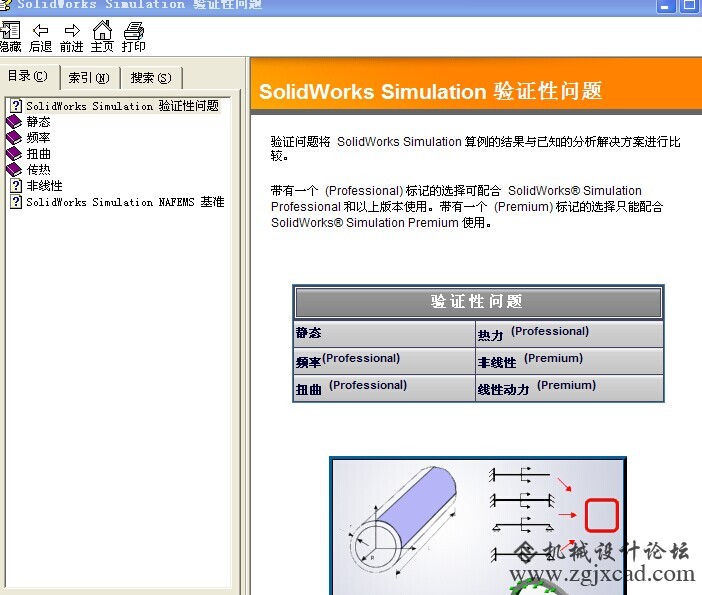Switch to the 目录(C) tab
The width and height of the screenshot is (702, 595).
click(x=30, y=76)
